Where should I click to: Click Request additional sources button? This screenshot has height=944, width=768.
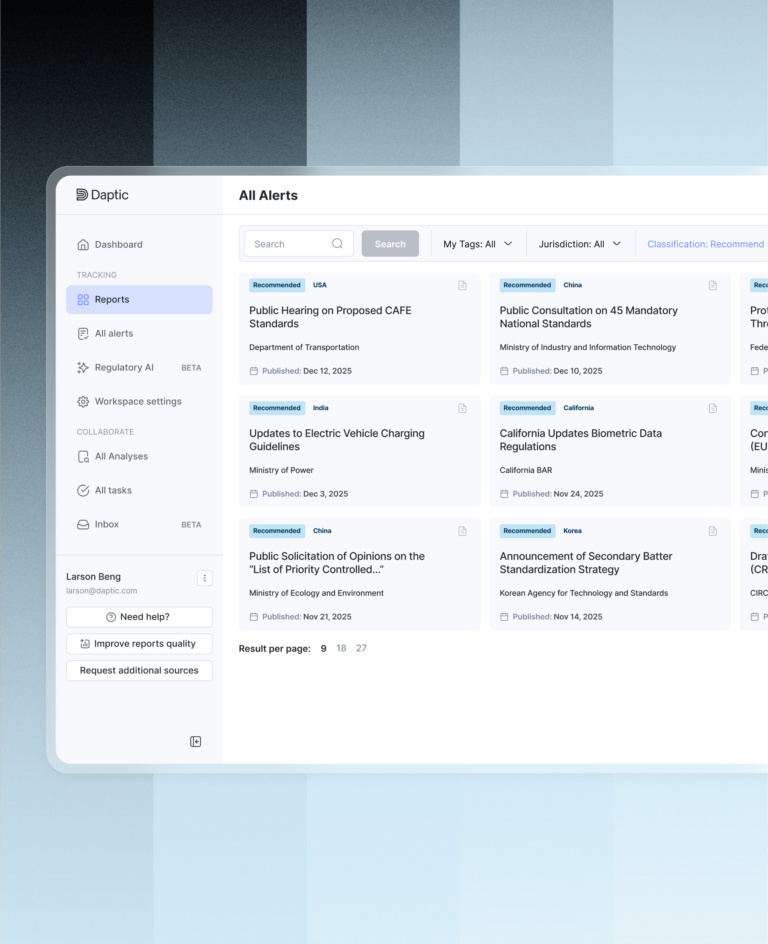[139, 671]
